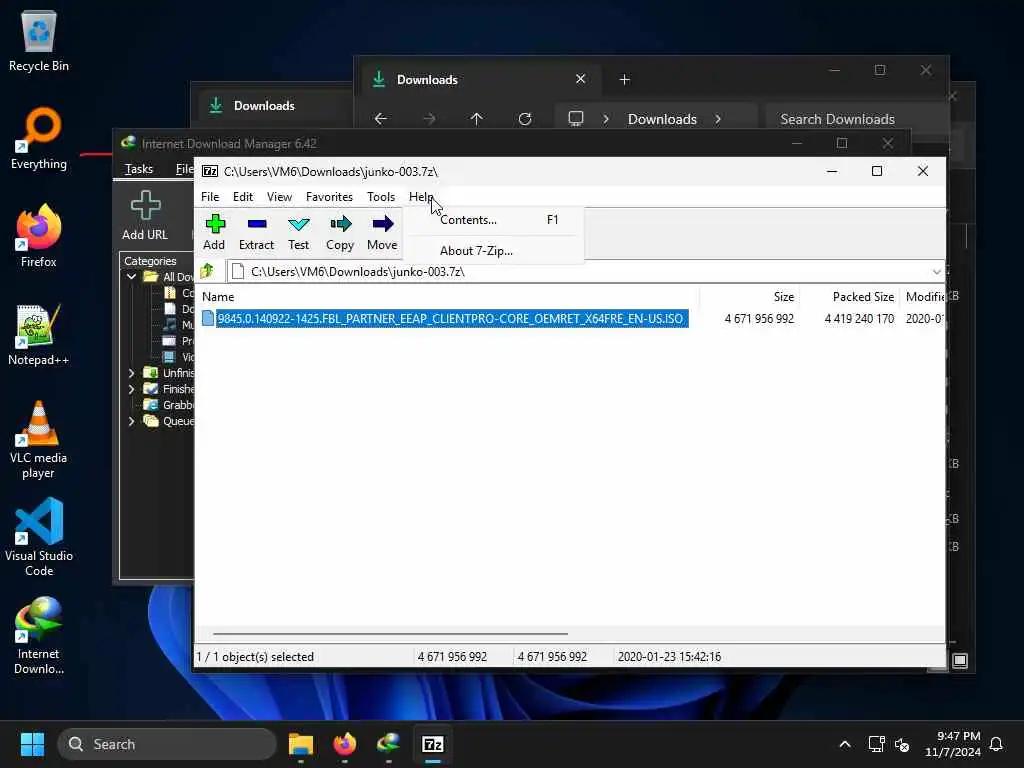1024x768 pixels.
Task: Select the VLC media player desktop icon
Action: [x=39, y=440]
